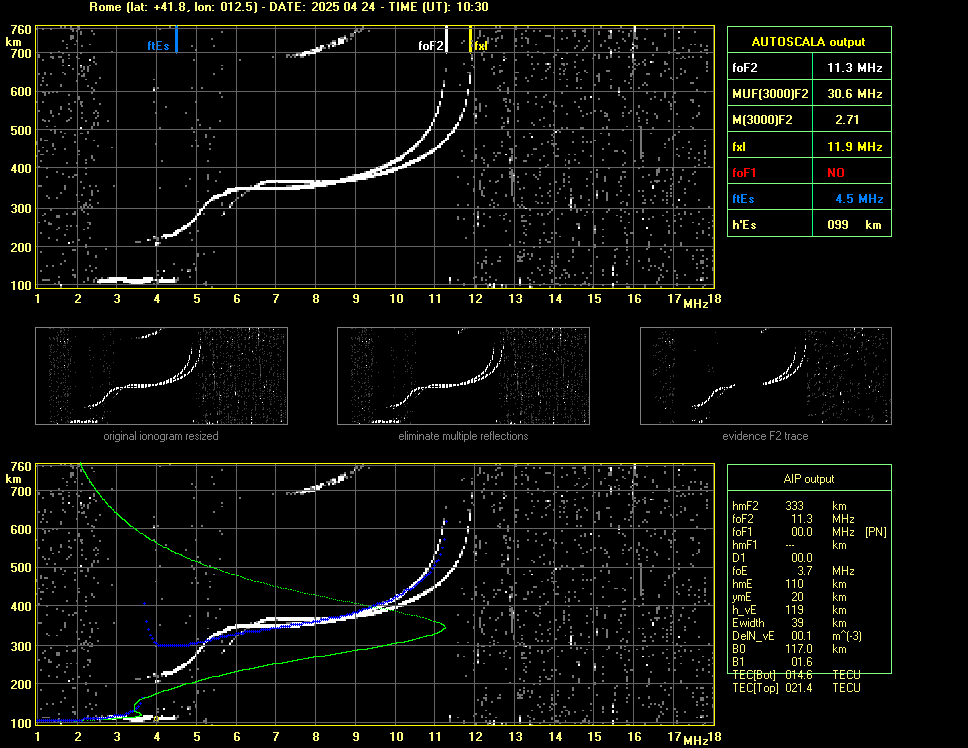Select the 'original ionogram resized' thumbnail

tap(161, 376)
